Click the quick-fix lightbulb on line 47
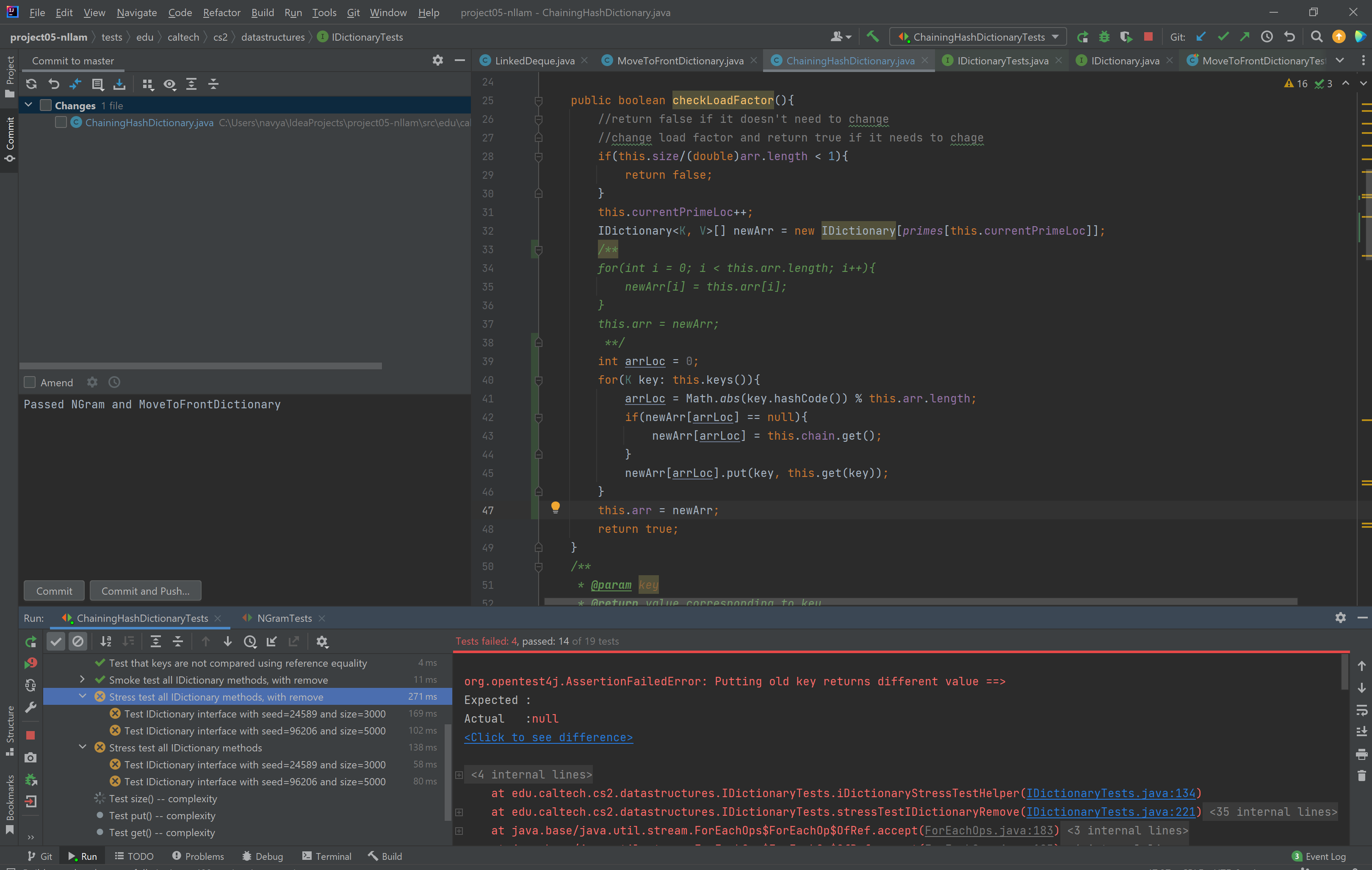This screenshot has height=870, width=1372. pyautogui.click(x=555, y=507)
